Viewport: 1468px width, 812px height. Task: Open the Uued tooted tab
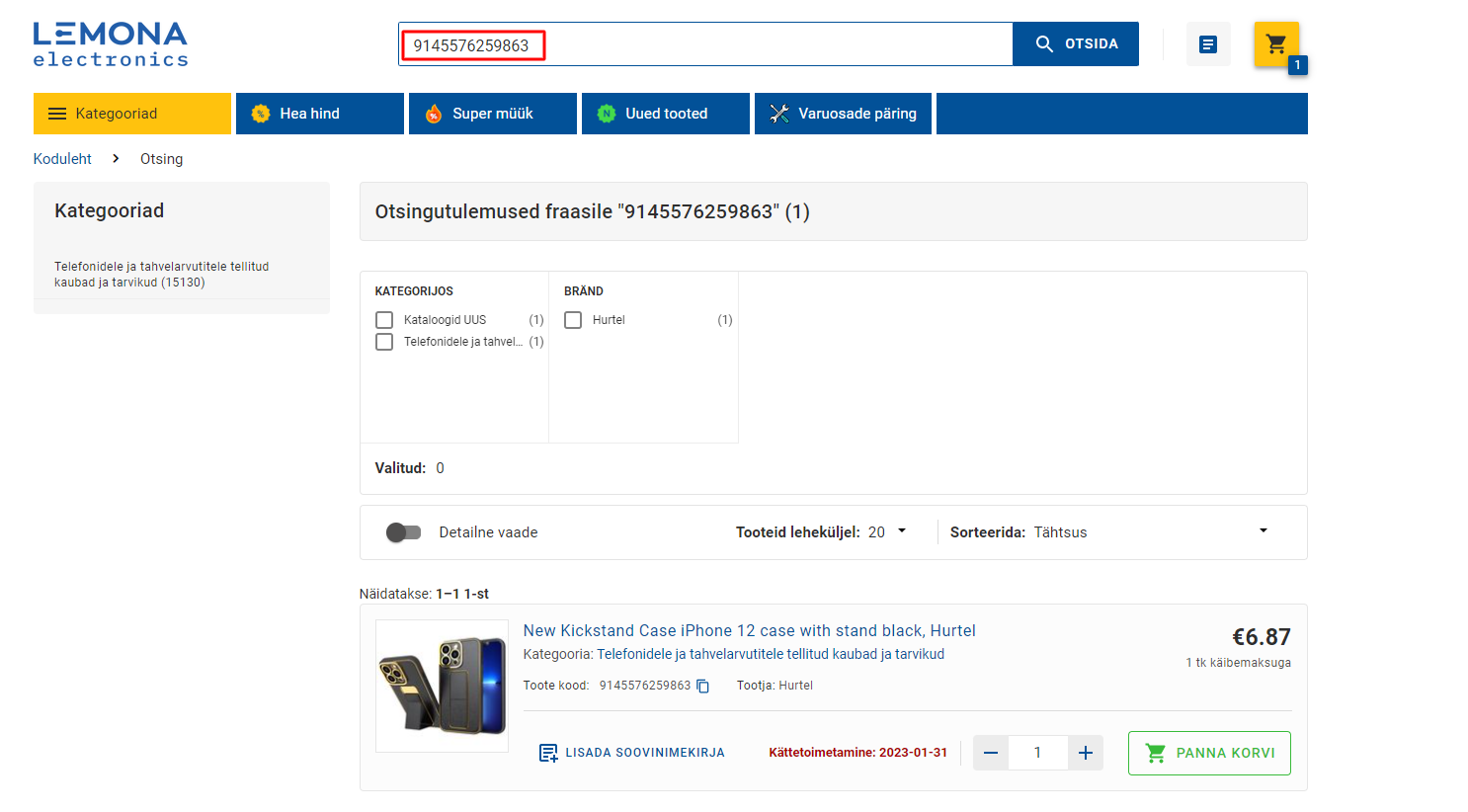[x=666, y=114]
